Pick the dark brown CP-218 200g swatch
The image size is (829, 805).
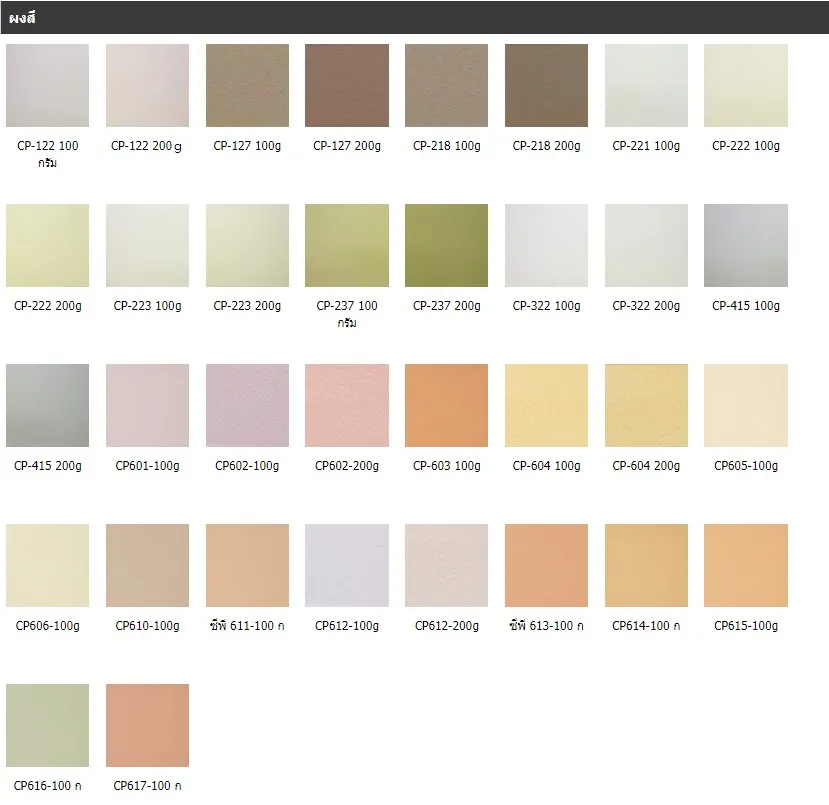547,85
